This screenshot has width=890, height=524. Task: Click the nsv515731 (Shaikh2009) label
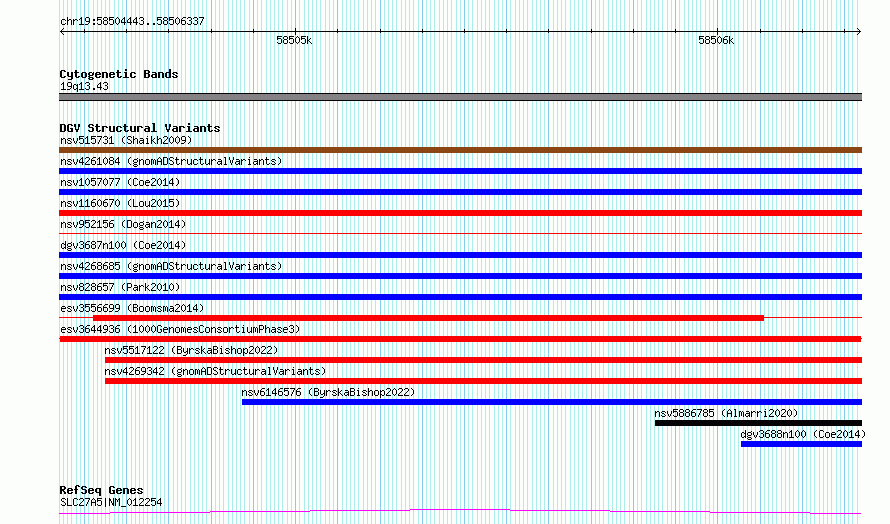[126, 140]
